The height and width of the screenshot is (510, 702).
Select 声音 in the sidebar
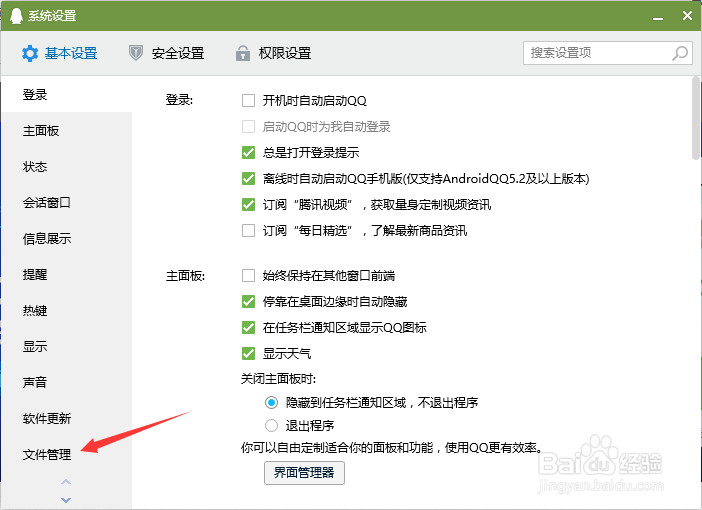pyautogui.click(x=66, y=382)
